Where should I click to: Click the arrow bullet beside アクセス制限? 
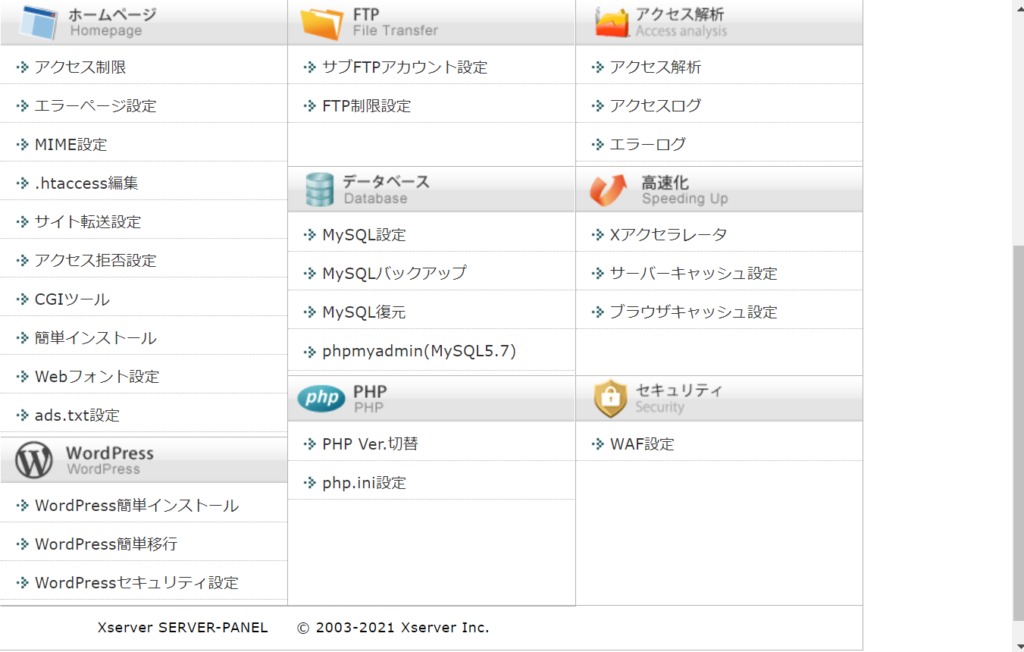(x=23, y=67)
